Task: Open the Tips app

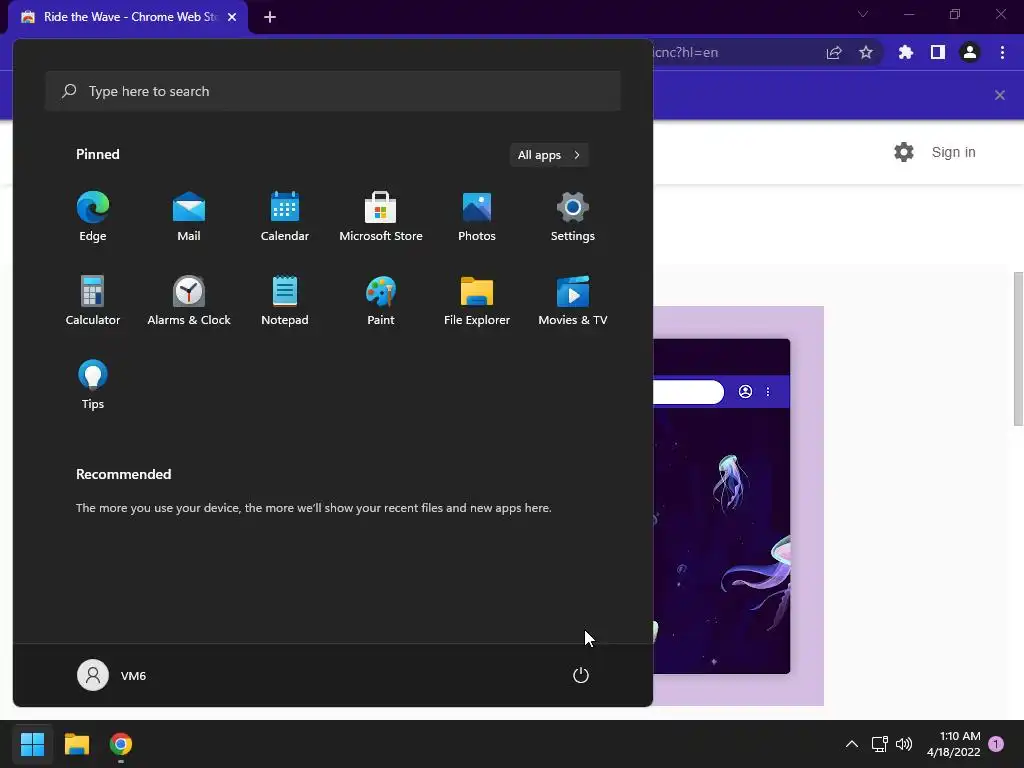Action: pos(93,384)
